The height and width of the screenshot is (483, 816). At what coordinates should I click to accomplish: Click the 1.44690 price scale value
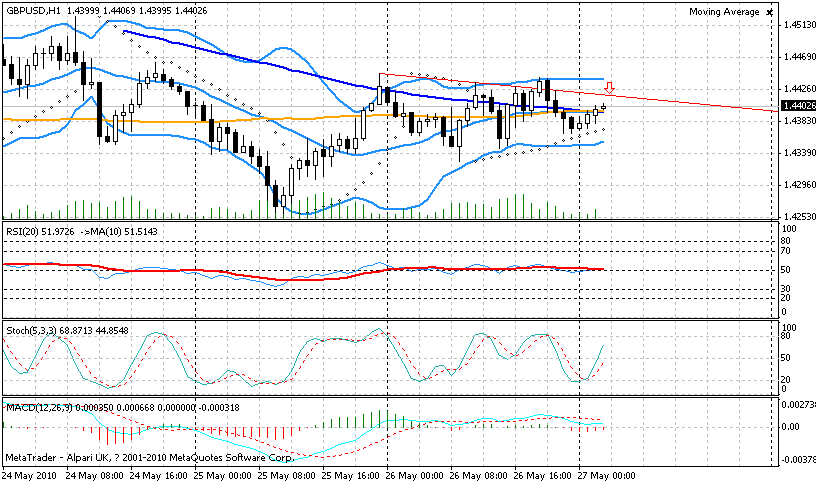(799, 57)
